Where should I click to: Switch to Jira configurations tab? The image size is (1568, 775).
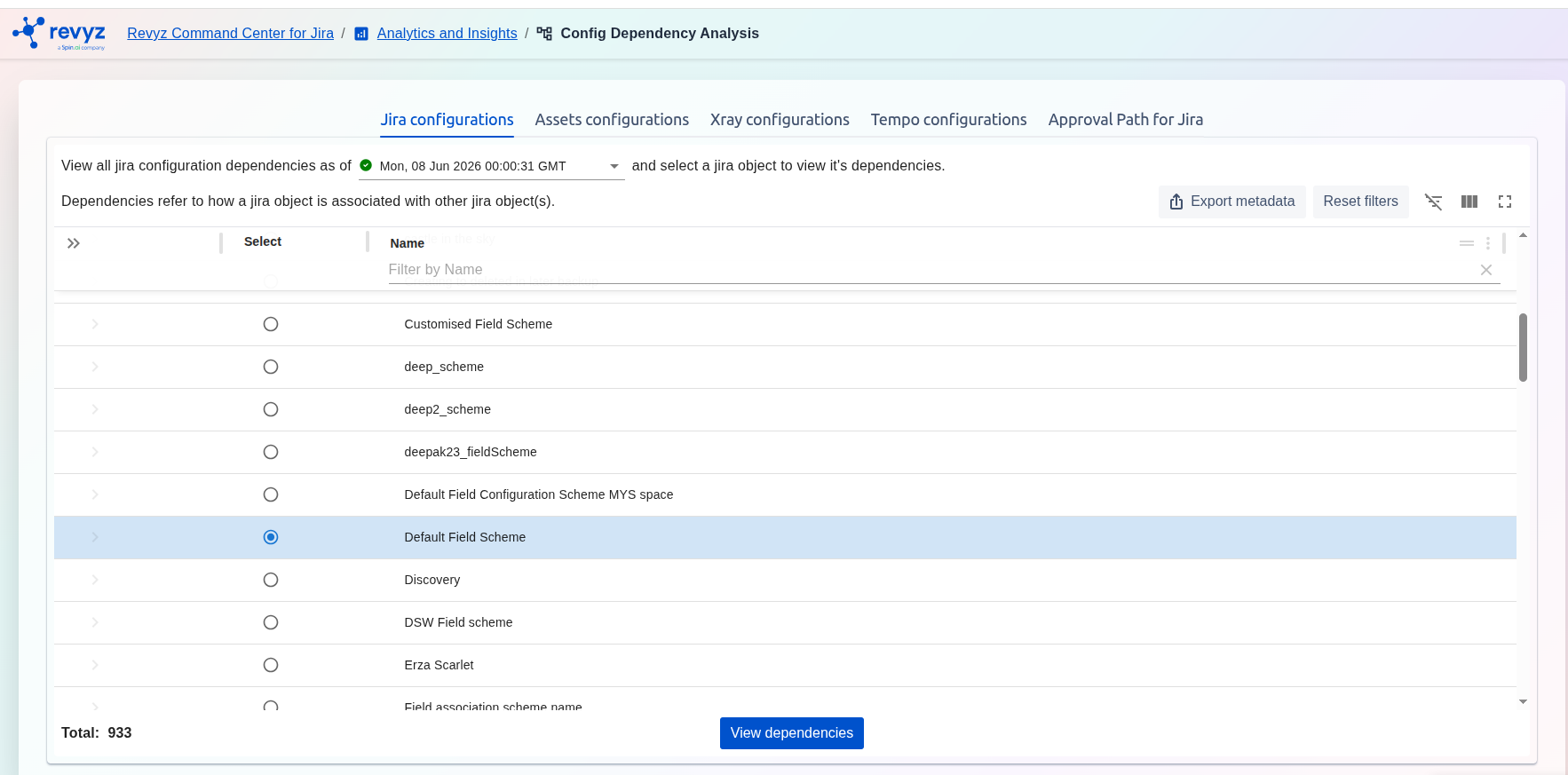click(x=447, y=120)
